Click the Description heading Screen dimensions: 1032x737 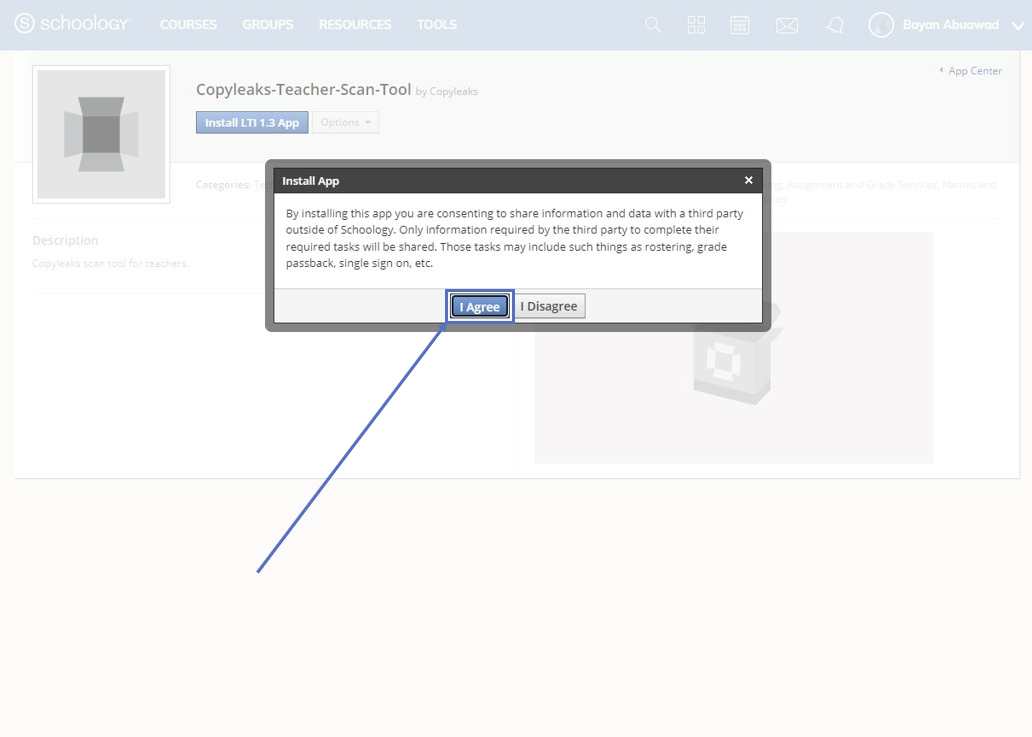(65, 240)
